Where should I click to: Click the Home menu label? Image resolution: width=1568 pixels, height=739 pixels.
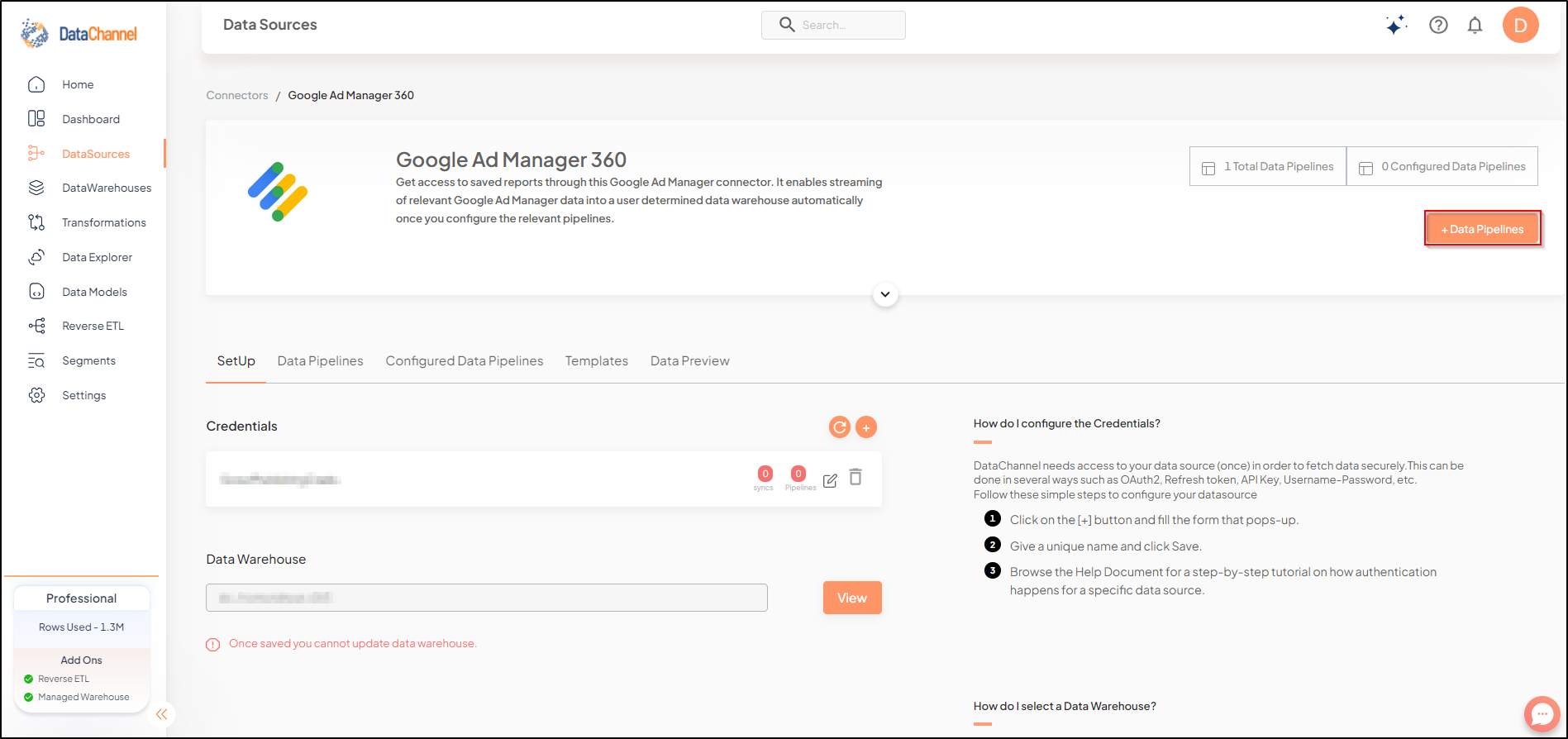(x=78, y=84)
